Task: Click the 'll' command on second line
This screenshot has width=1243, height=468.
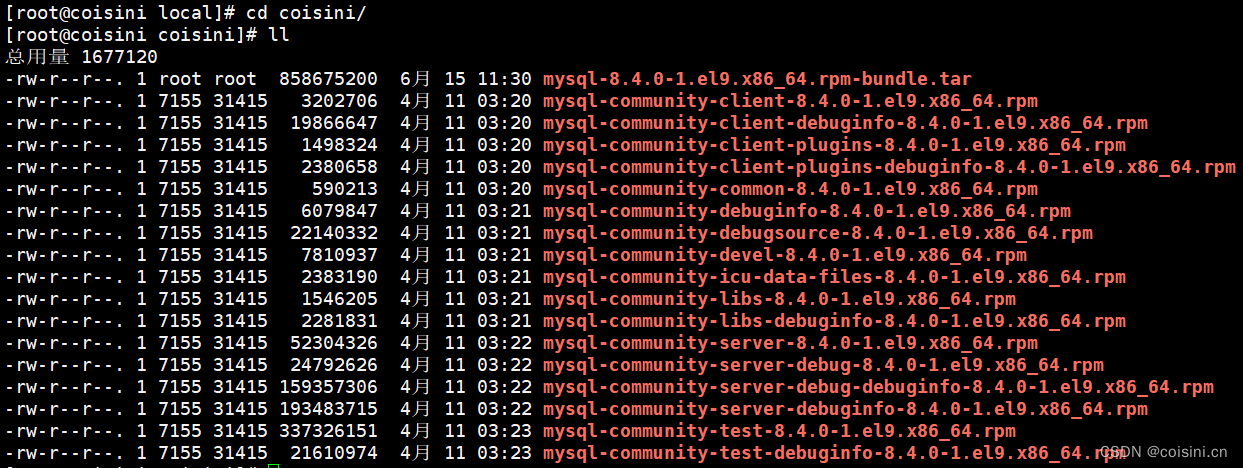Action: click(280, 35)
